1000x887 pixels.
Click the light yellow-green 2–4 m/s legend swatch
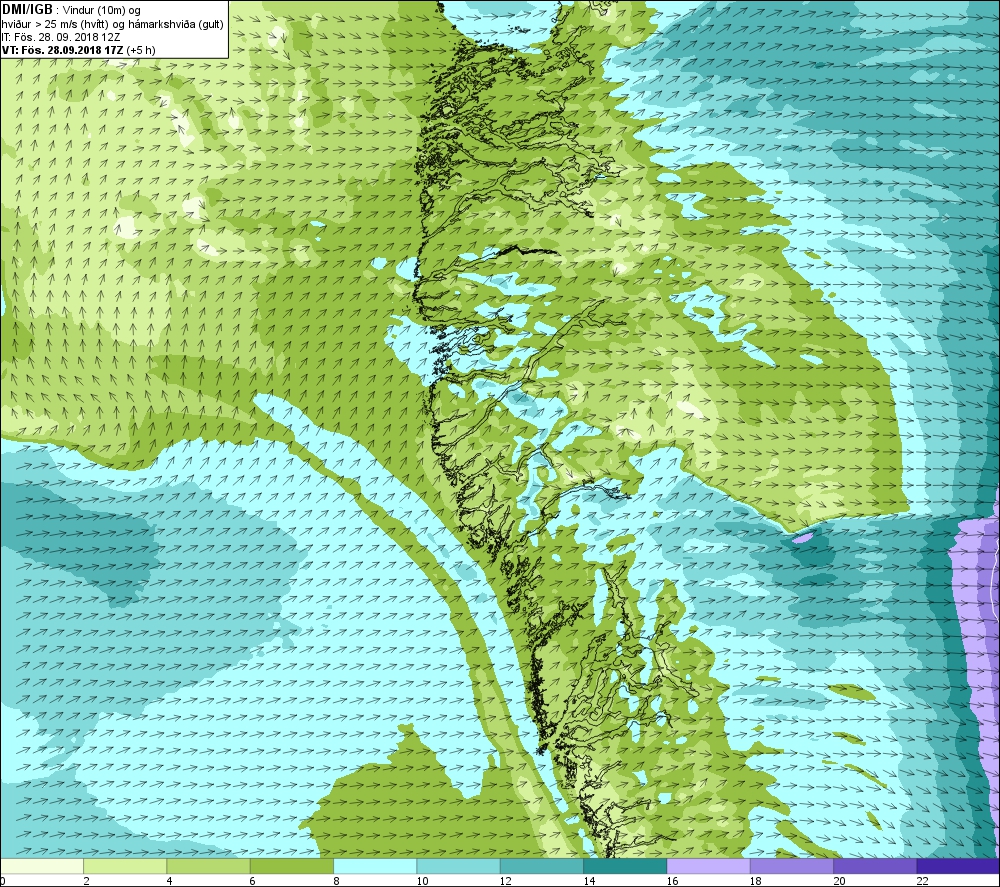click(x=125, y=866)
